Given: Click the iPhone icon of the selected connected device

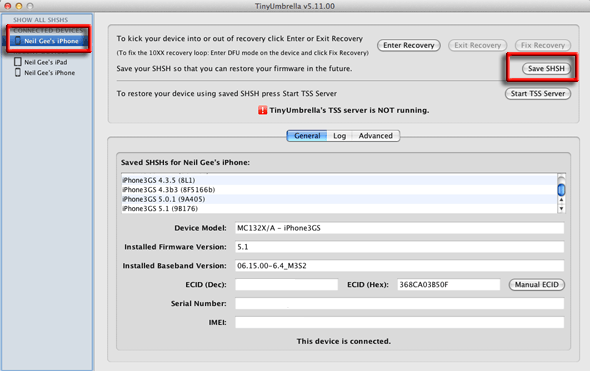Looking at the screenshot, I should tap(18, 41).
